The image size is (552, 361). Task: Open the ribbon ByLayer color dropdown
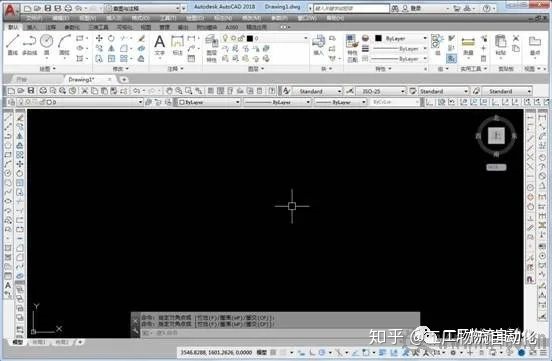(401, 38)
